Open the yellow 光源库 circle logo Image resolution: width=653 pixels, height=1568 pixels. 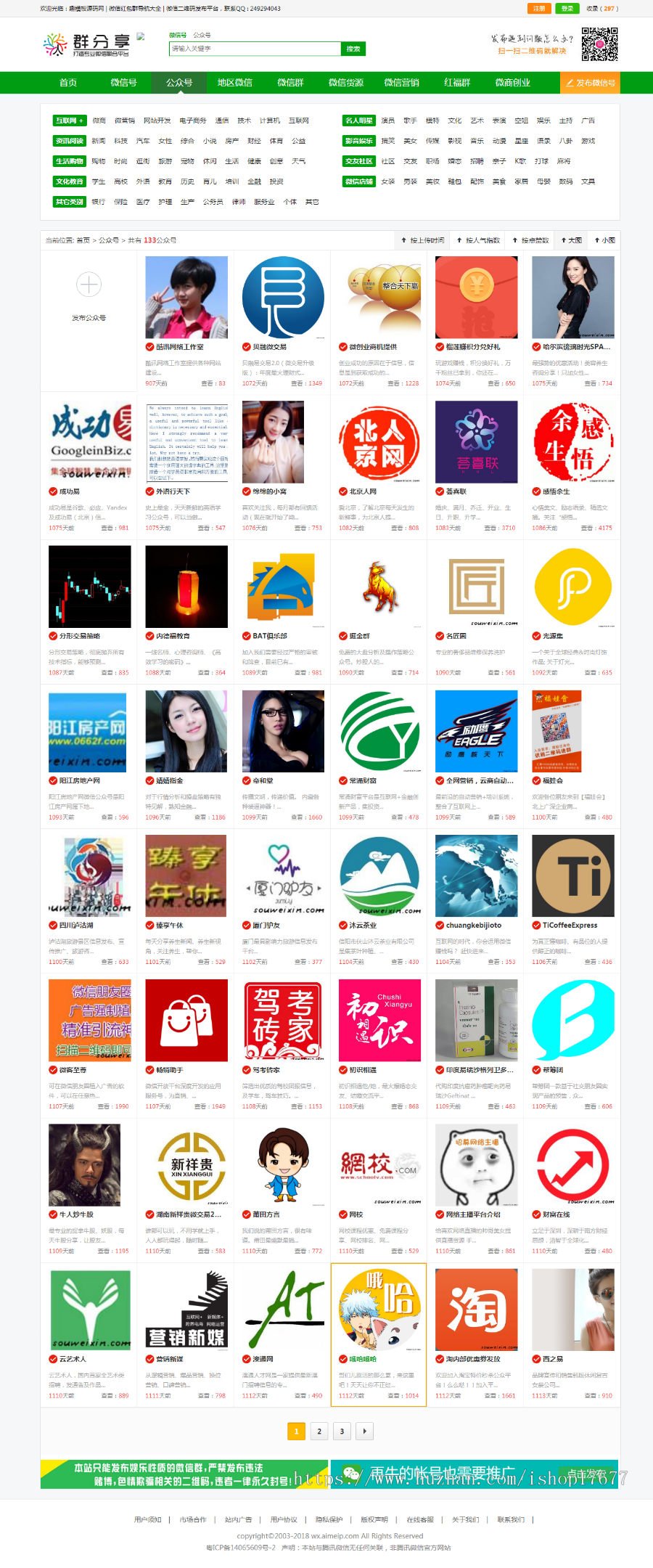[573, 587]
